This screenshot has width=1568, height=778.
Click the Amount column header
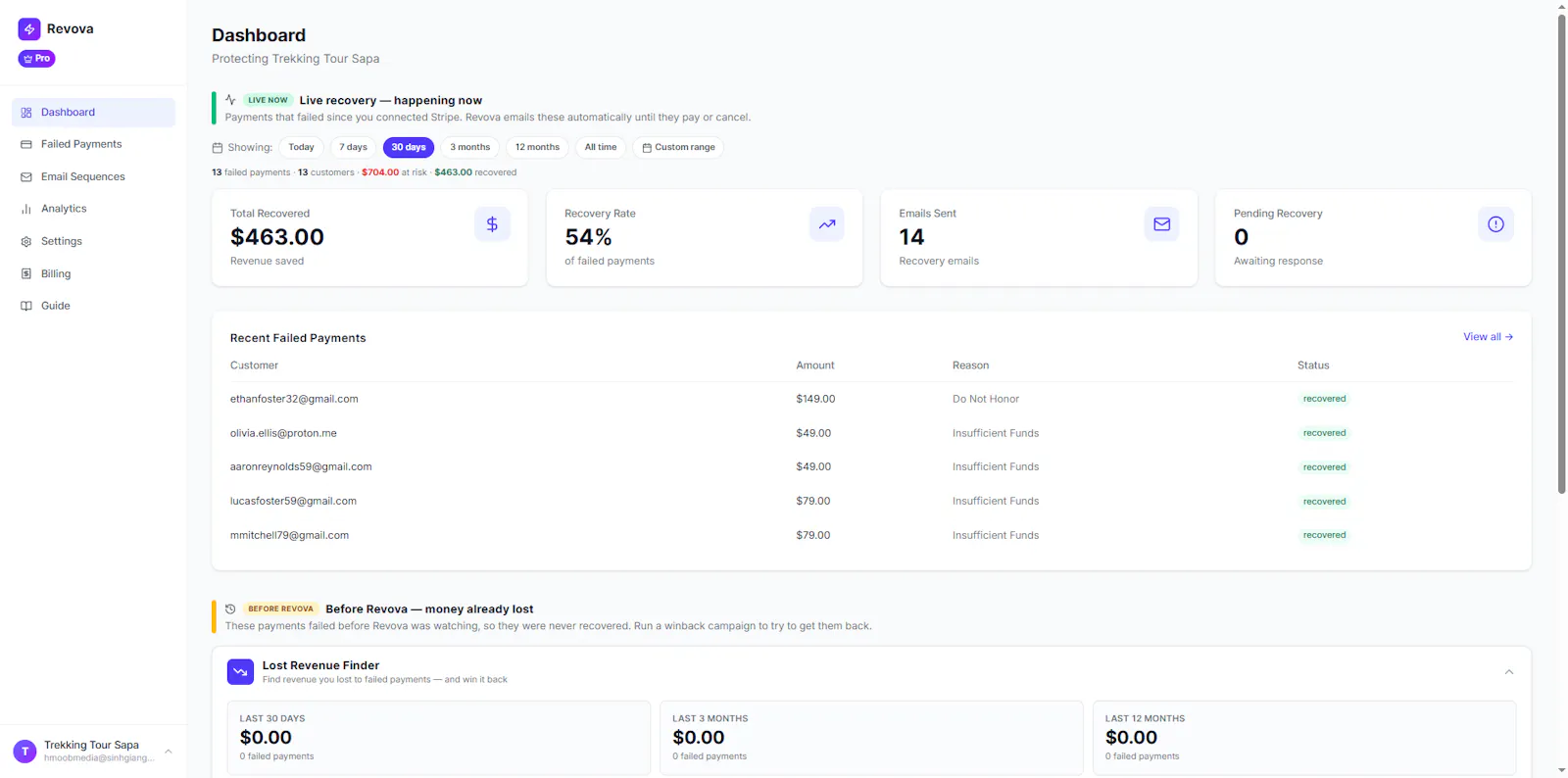click(815, 365)
